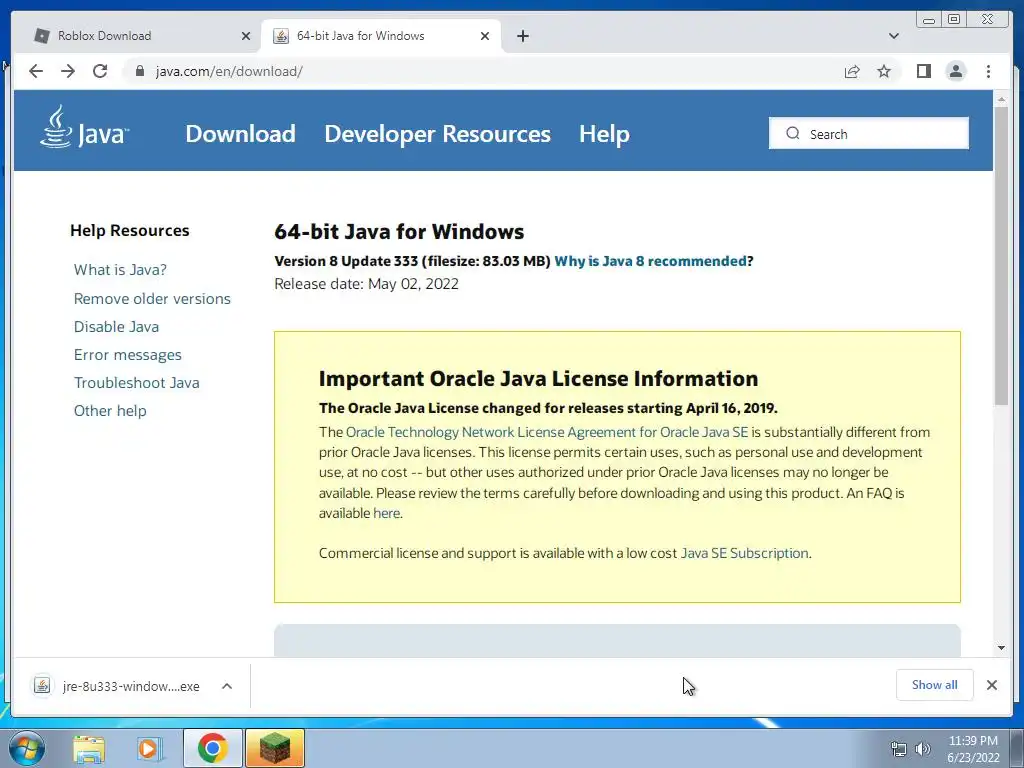Click the page's vertical scrollbar thumb
Screen dimensions: 1024x768
click(x=1001, y=255)
